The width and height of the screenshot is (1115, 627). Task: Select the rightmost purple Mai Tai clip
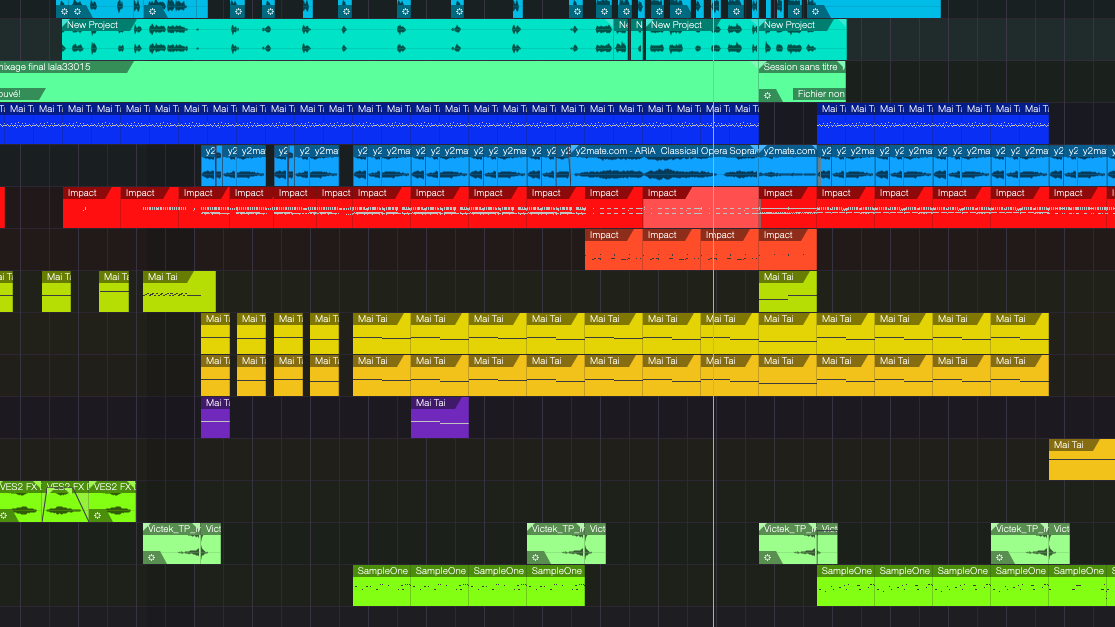(x=439, y=418)
